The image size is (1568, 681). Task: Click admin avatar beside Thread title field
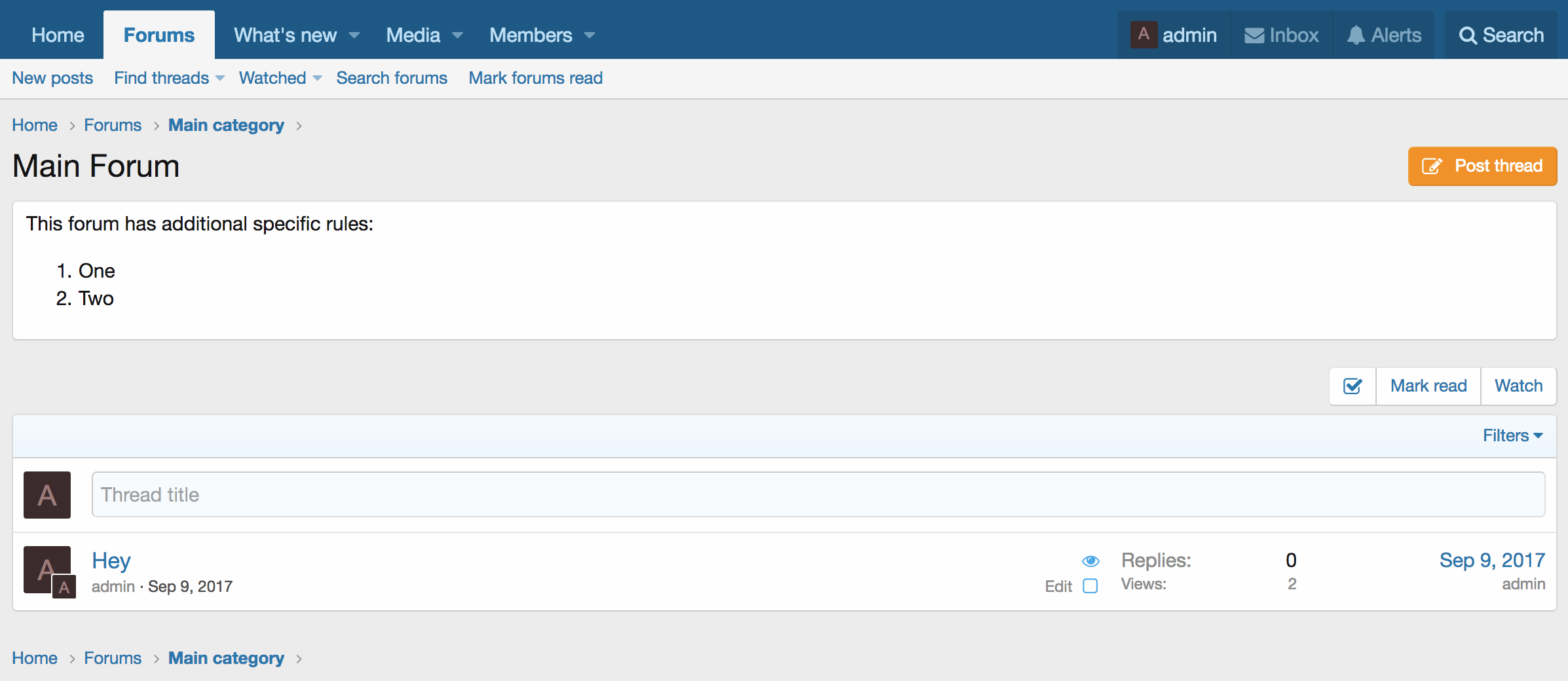click(x=47, y=495)
